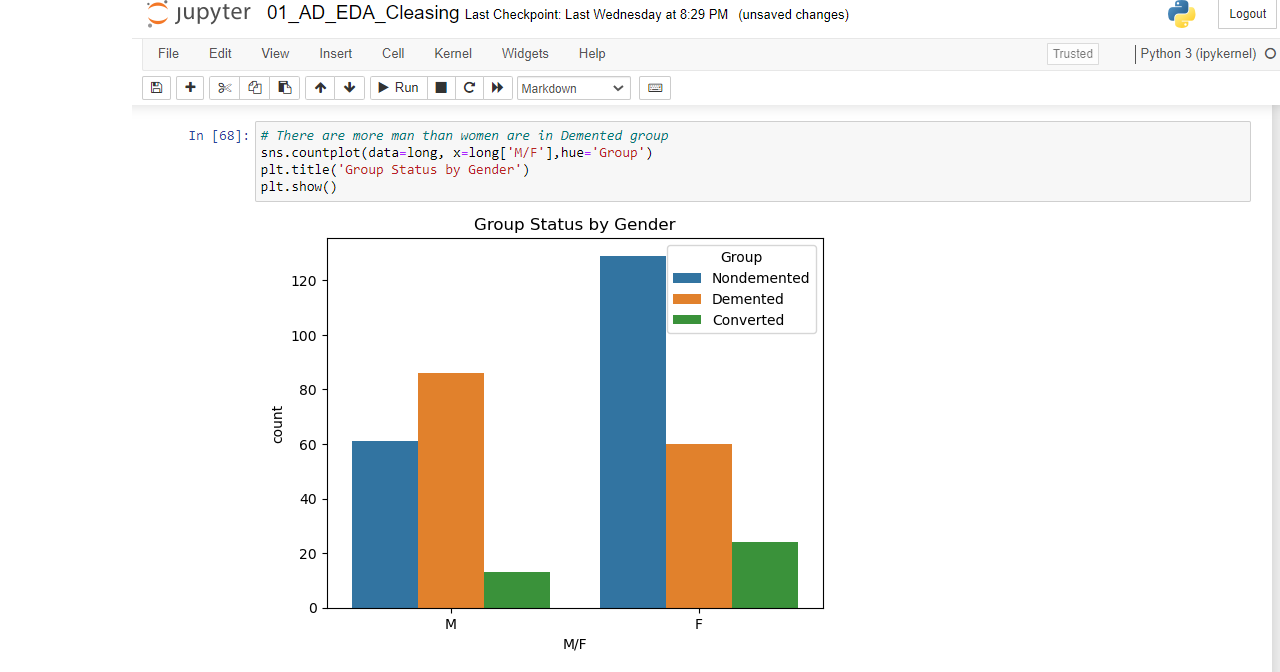Paste cells below icon
This screenshot has height=672, width=1280.
(x=285, y=88)
